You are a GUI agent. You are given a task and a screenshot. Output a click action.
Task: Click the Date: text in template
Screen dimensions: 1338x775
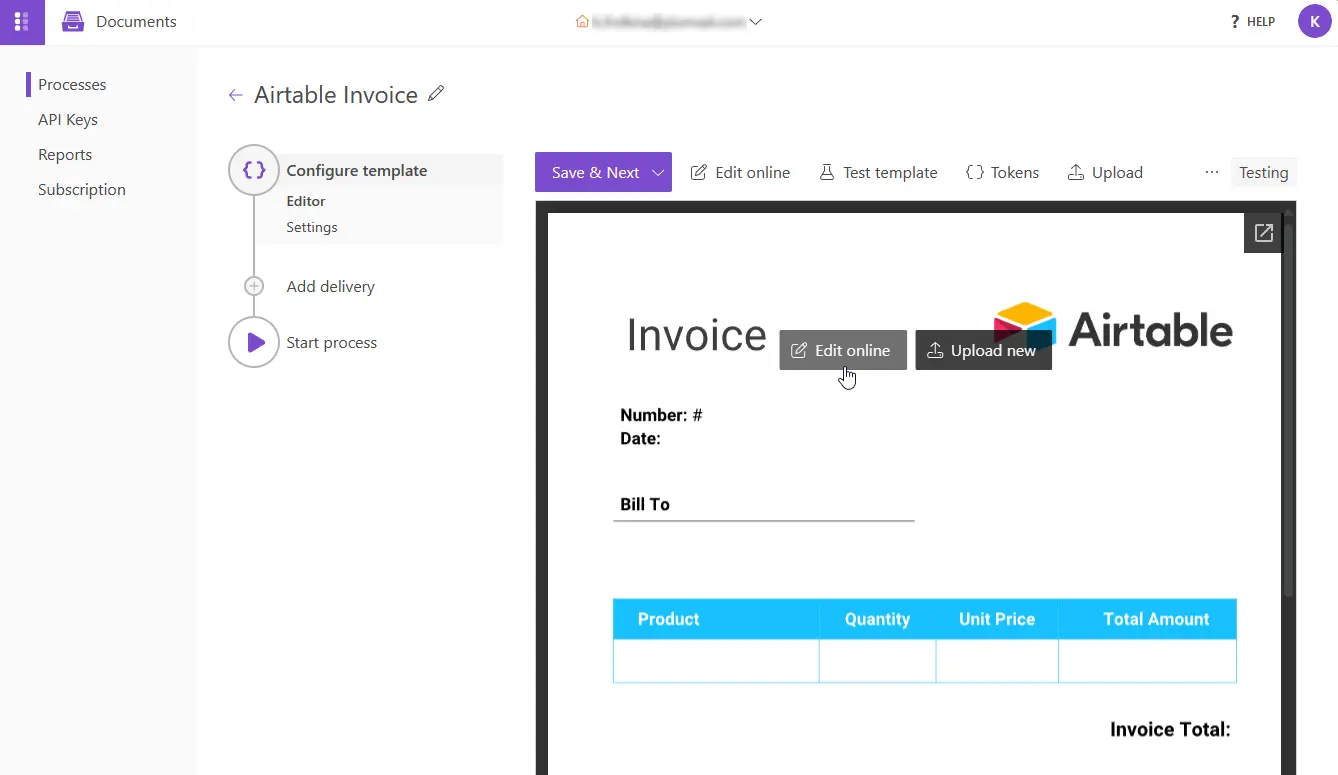(x=640, y=438)
